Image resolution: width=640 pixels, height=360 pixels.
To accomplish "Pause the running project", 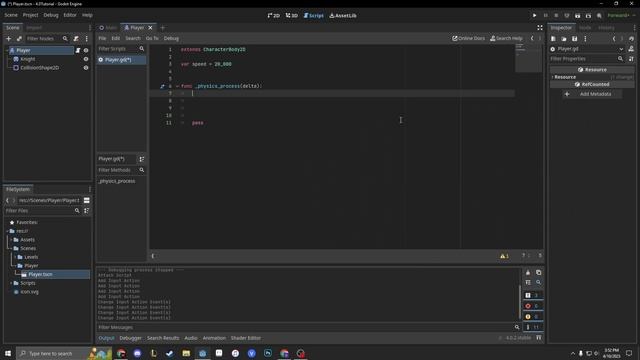I will [545, 16].
